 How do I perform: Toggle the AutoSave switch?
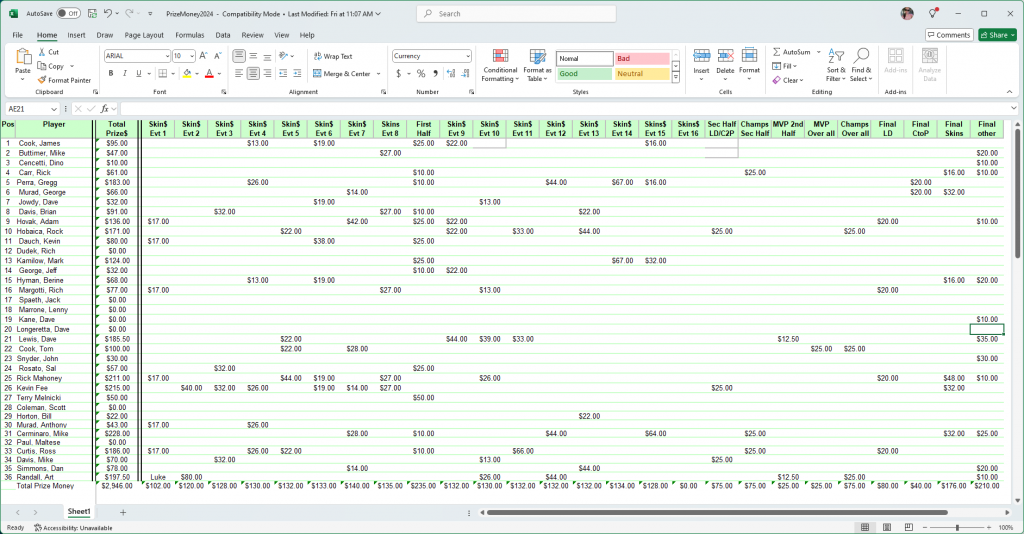tap(68, 14)
